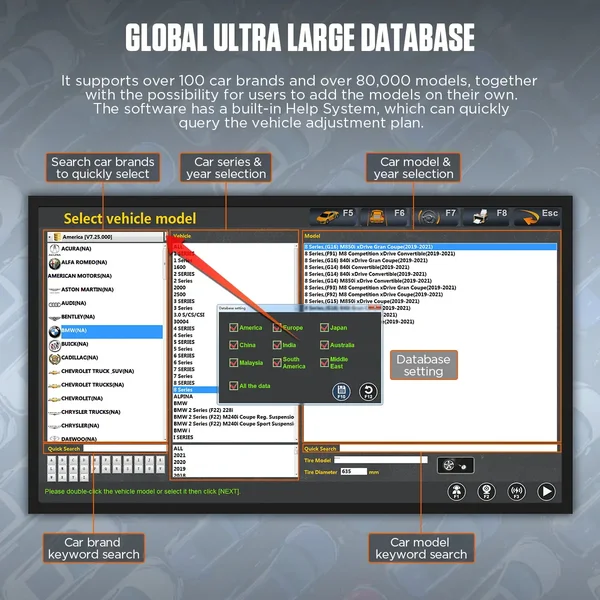The image size is (600, 600).
Task: Select the CHRYSLER TRUCKS(NA) logo
Action: coord(54,413)
